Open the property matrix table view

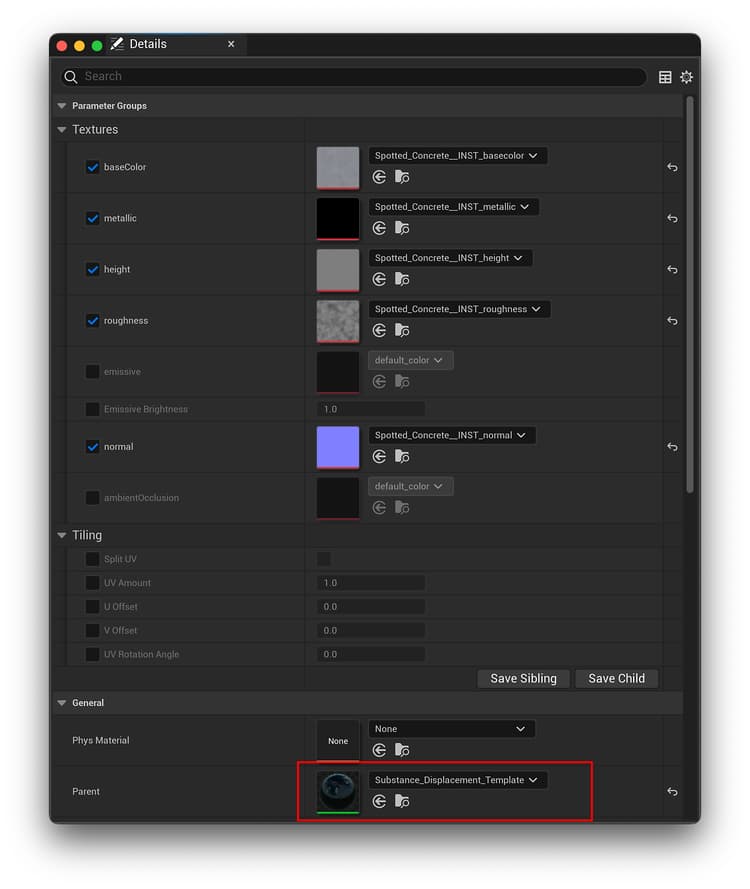click(x=665, y=77)
